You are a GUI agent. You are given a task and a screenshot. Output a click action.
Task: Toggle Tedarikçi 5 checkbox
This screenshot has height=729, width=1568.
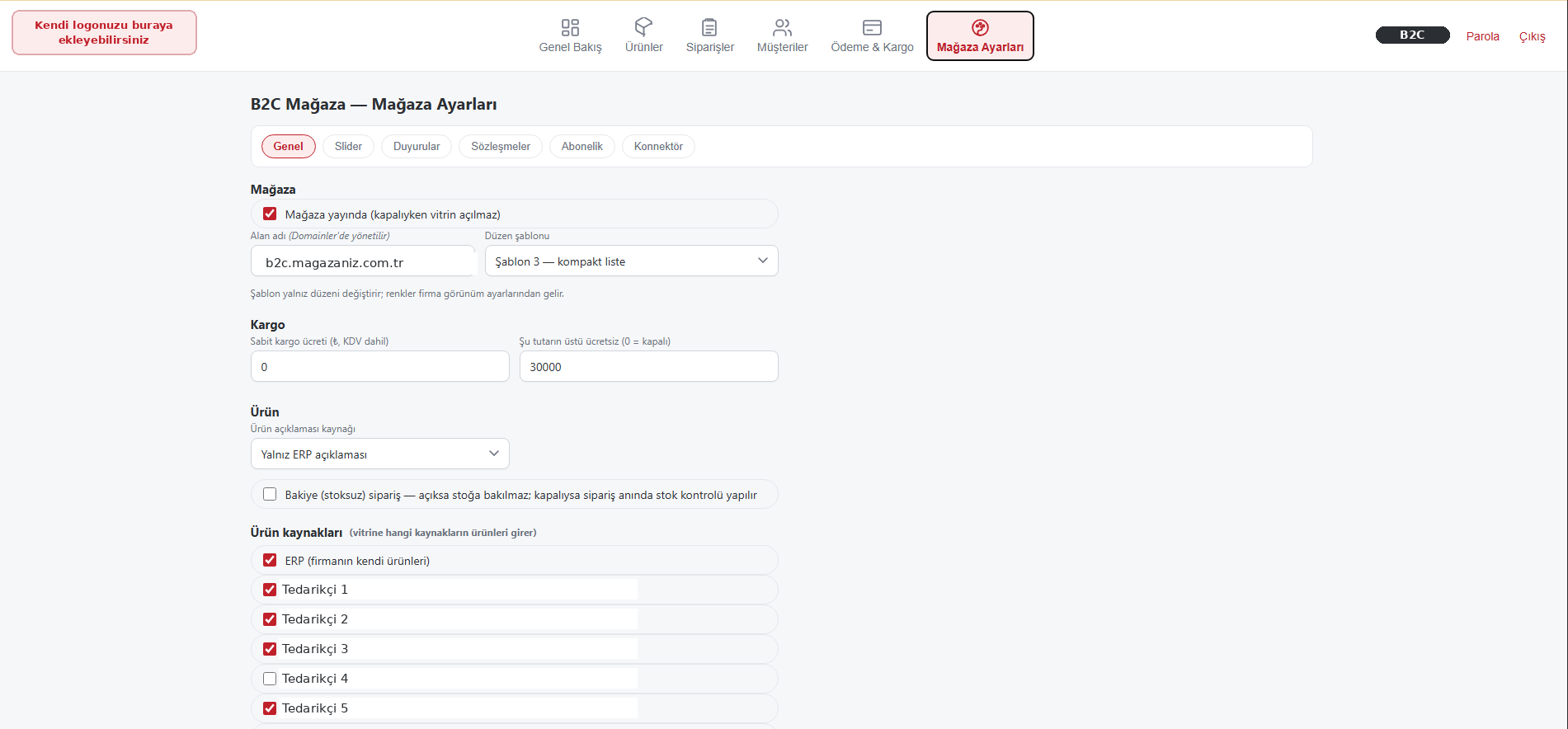click(270, 708)
